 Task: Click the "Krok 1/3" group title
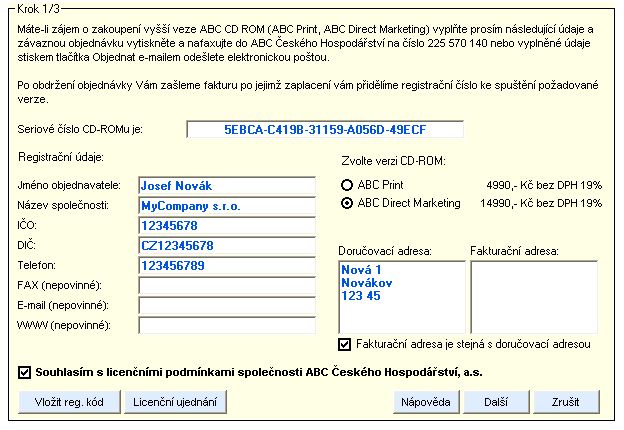[38, 9]
